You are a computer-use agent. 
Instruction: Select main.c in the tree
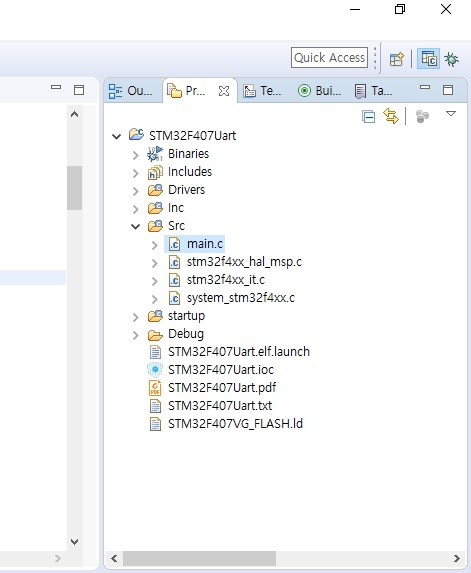205,244
